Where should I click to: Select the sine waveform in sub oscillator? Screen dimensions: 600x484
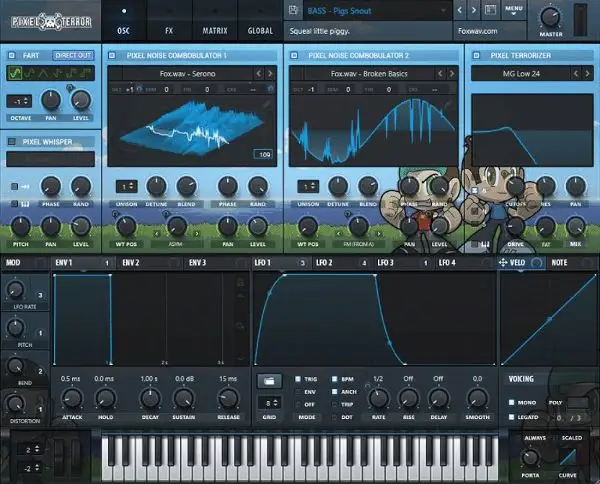coord(13,73)
